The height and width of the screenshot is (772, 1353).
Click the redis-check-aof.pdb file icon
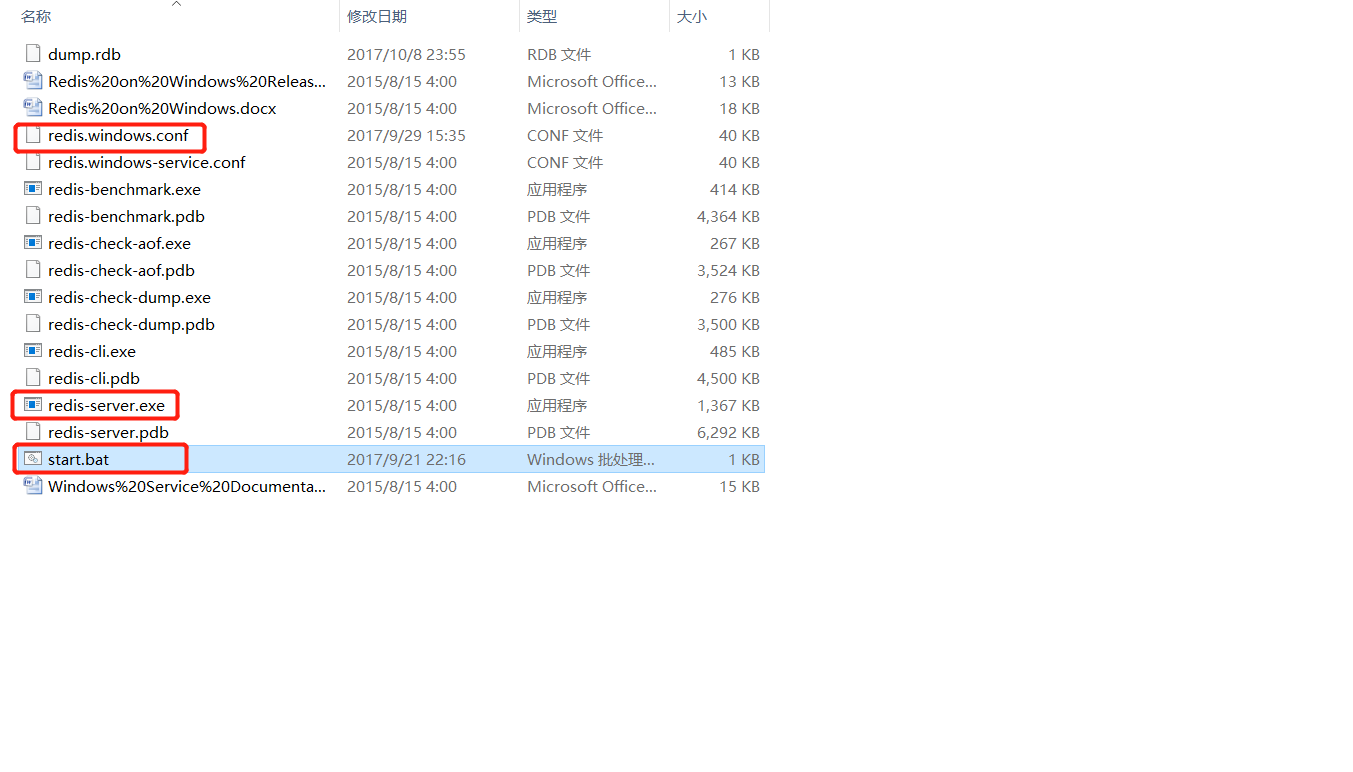click(32, 270)
